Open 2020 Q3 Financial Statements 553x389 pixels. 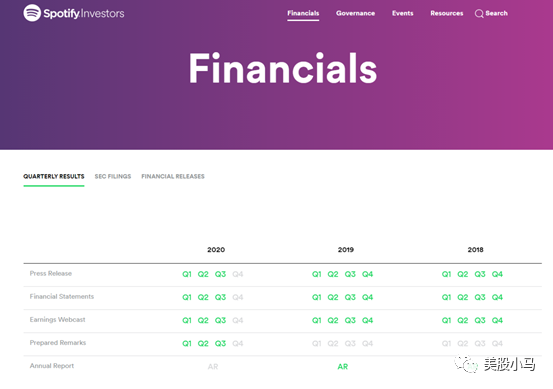pos(220,297)
